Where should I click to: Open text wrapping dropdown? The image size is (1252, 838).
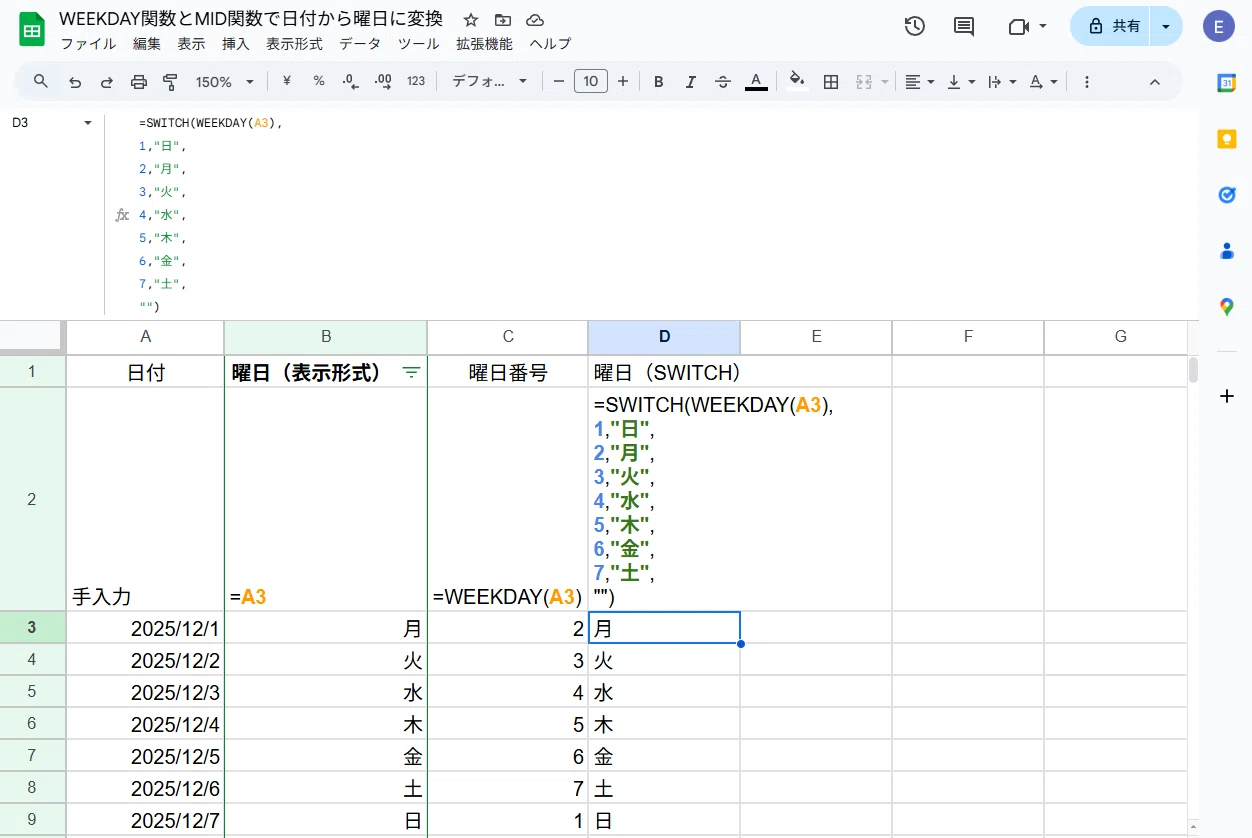[x=1002, y=82]
